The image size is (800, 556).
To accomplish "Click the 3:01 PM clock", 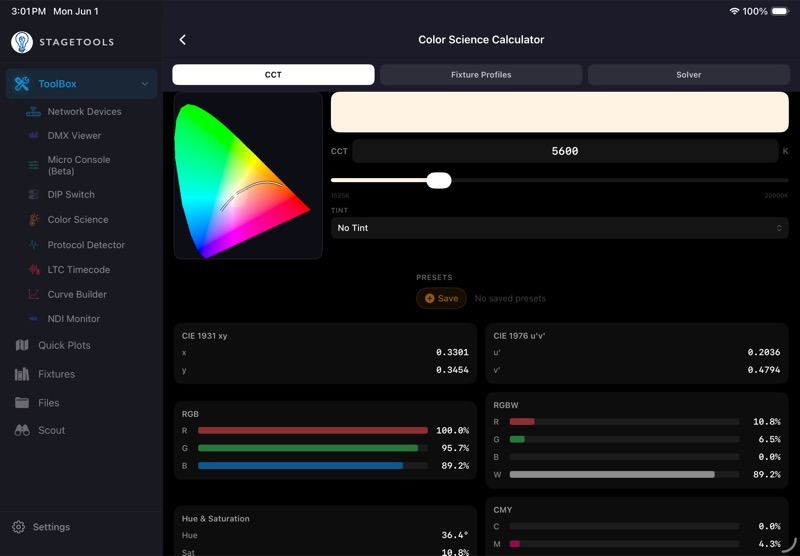I will click(29, 11).
